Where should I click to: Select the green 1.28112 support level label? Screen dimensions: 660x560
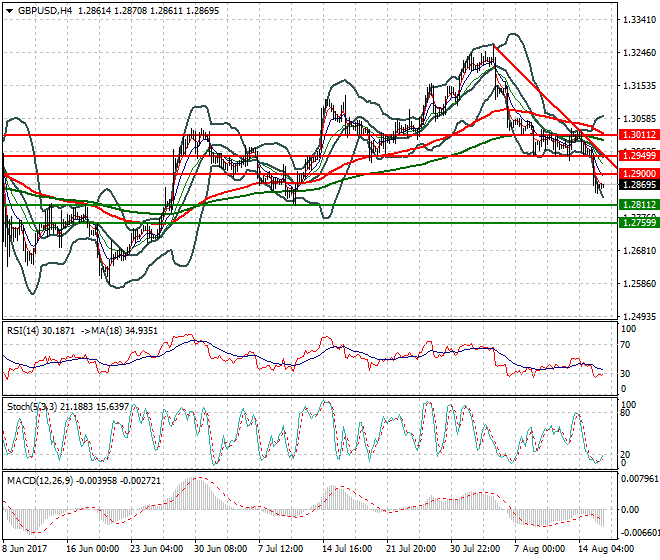[639, 205]
